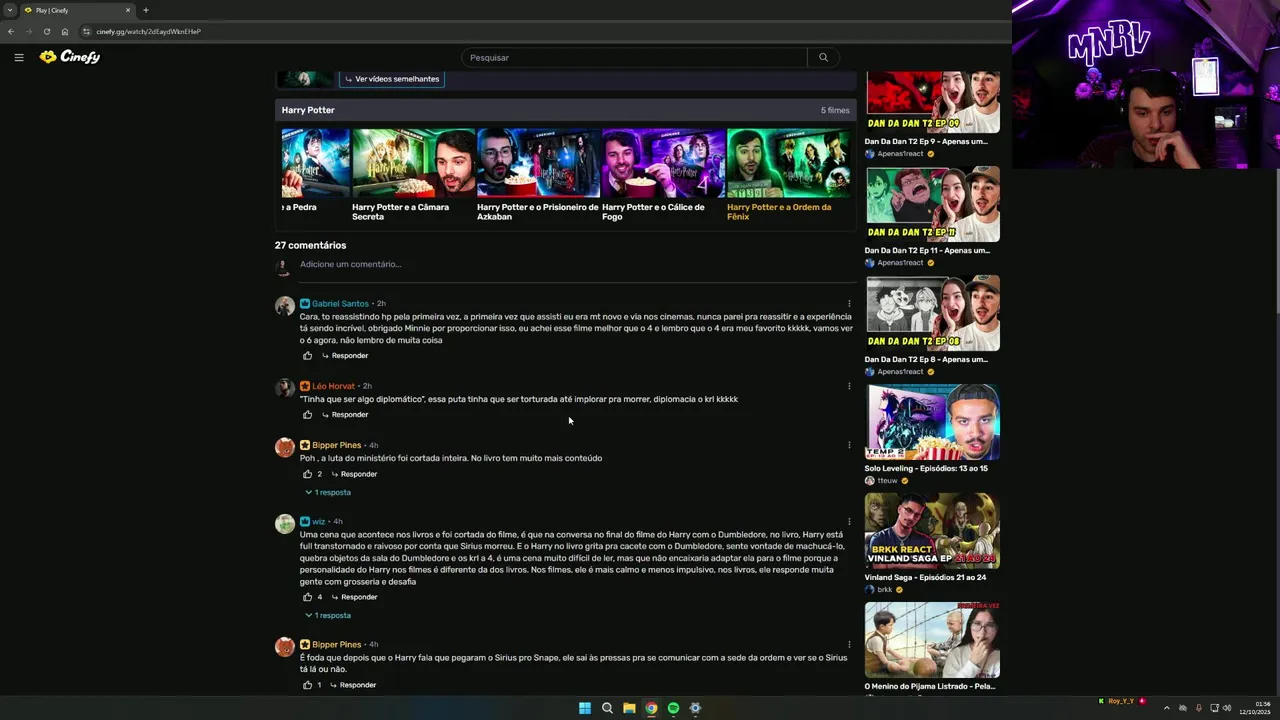This screenshot has width=1280, height=720.
Task: Open the hamburger menu beside Cinefy logo
Action: pos(19,57)
